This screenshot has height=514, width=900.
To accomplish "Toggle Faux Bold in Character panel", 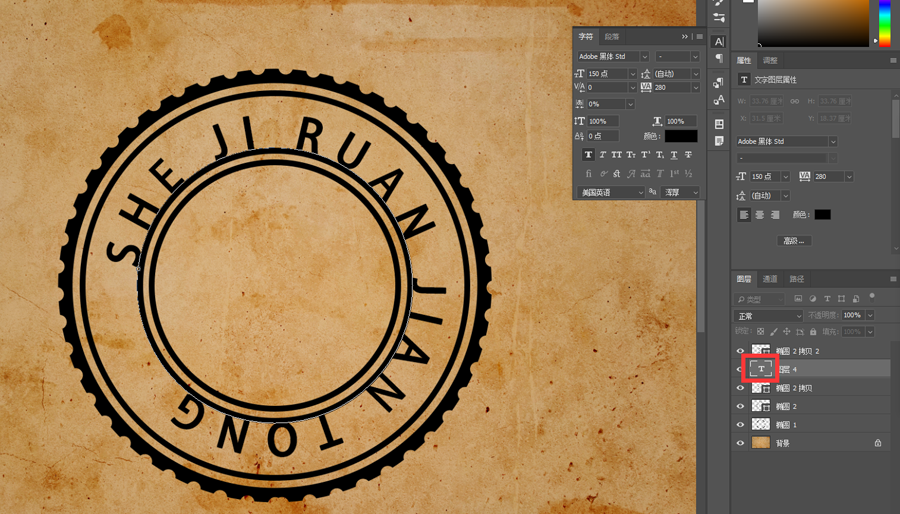I will coord(588,155).
